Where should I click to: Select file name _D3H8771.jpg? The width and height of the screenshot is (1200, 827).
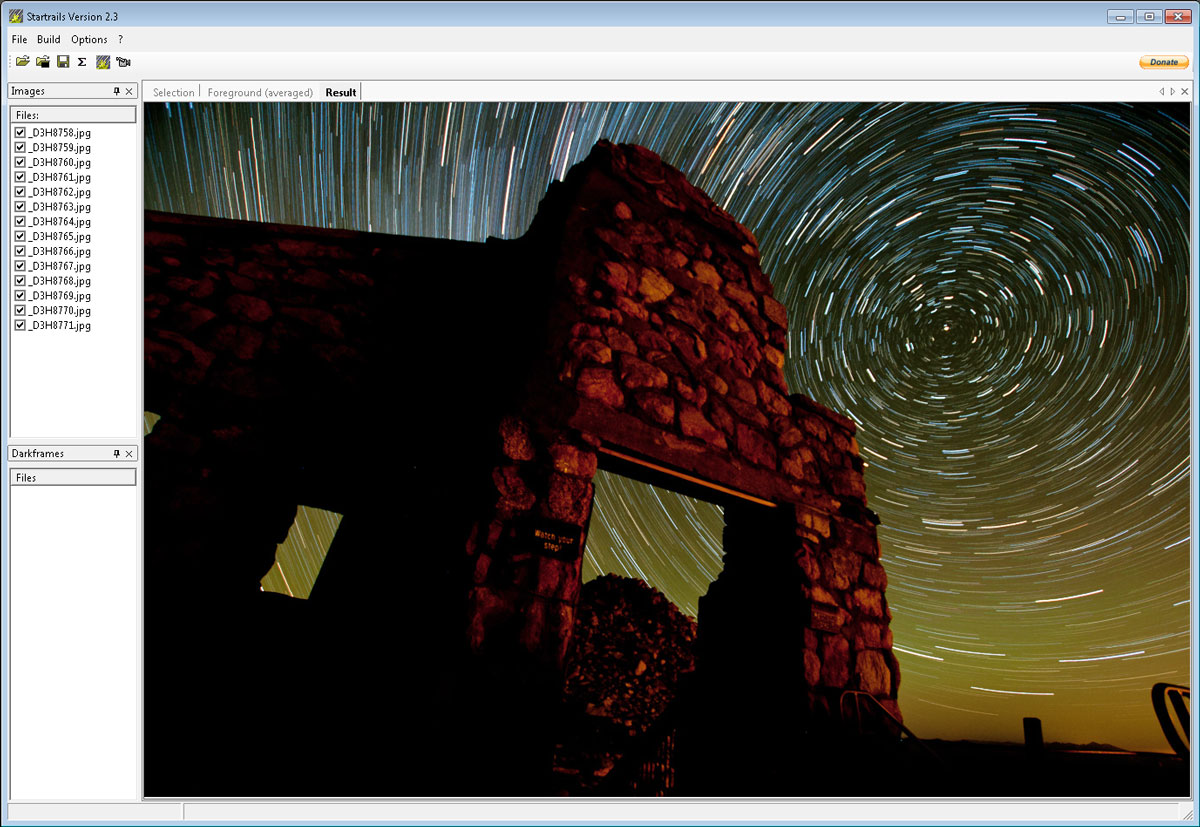60,326
